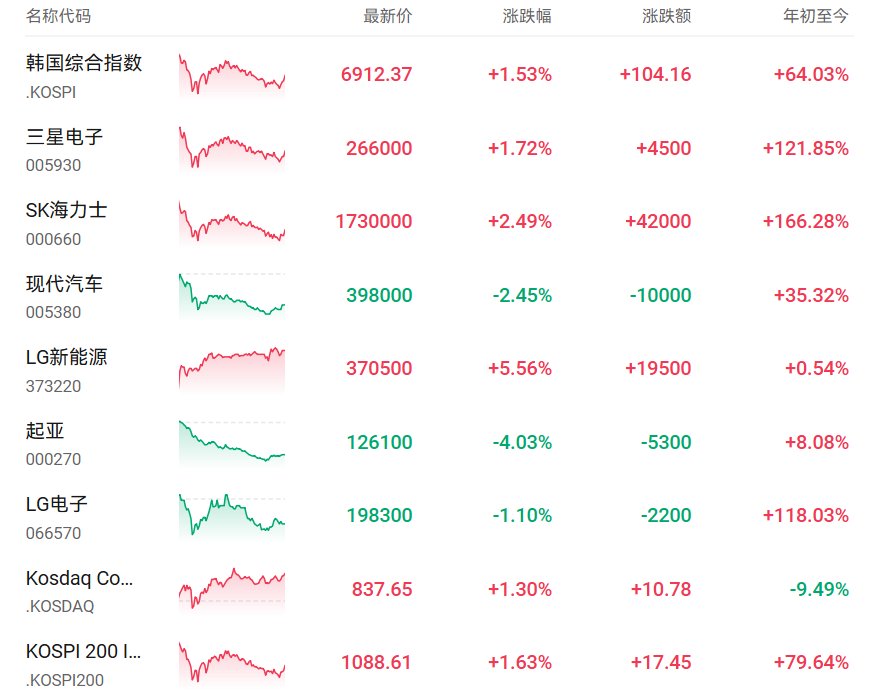Open 现代汽车 stock name link
The image size is (876, 693).
(x=64, y=284)
